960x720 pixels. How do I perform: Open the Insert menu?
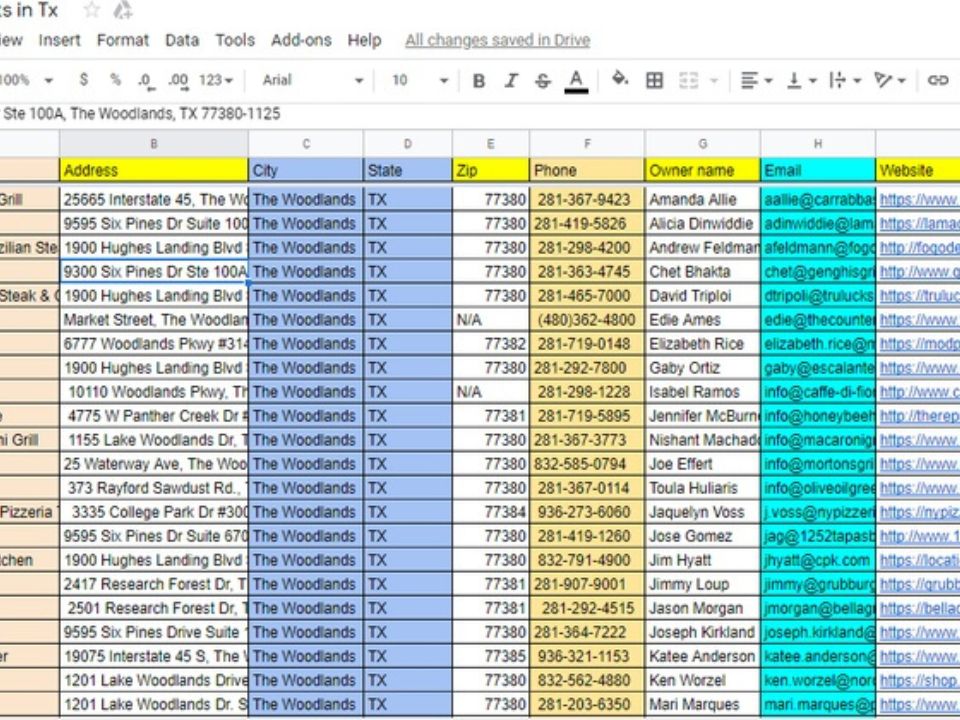pos(59,40)
